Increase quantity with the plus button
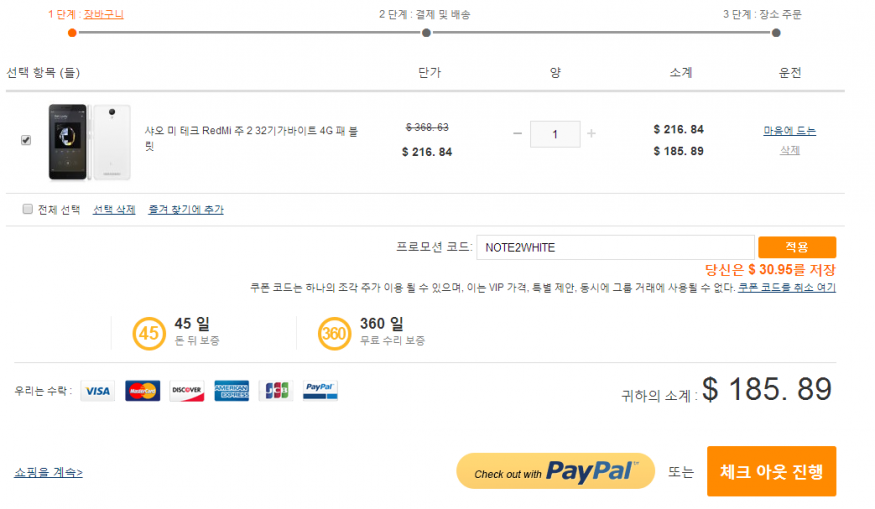Viewport: 875px width, 509px height. (591, 134)
